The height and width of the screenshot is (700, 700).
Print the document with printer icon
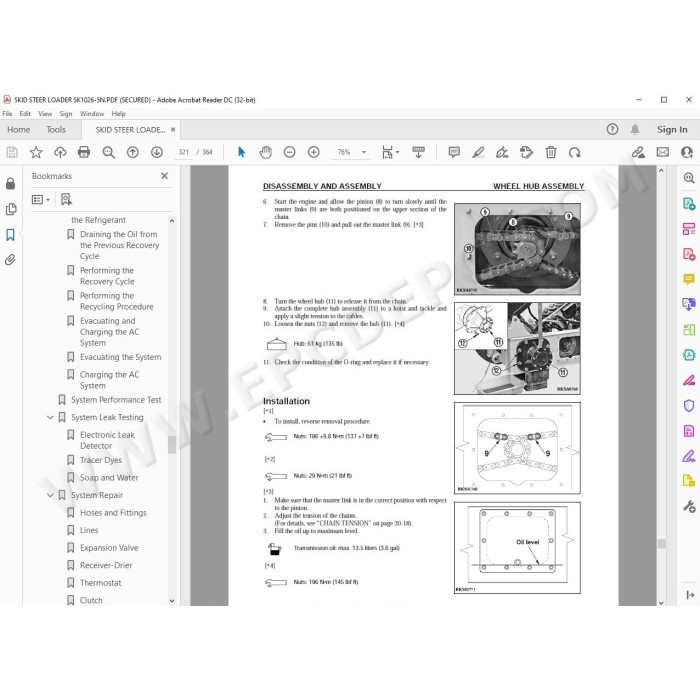click(x=84, y=153)
